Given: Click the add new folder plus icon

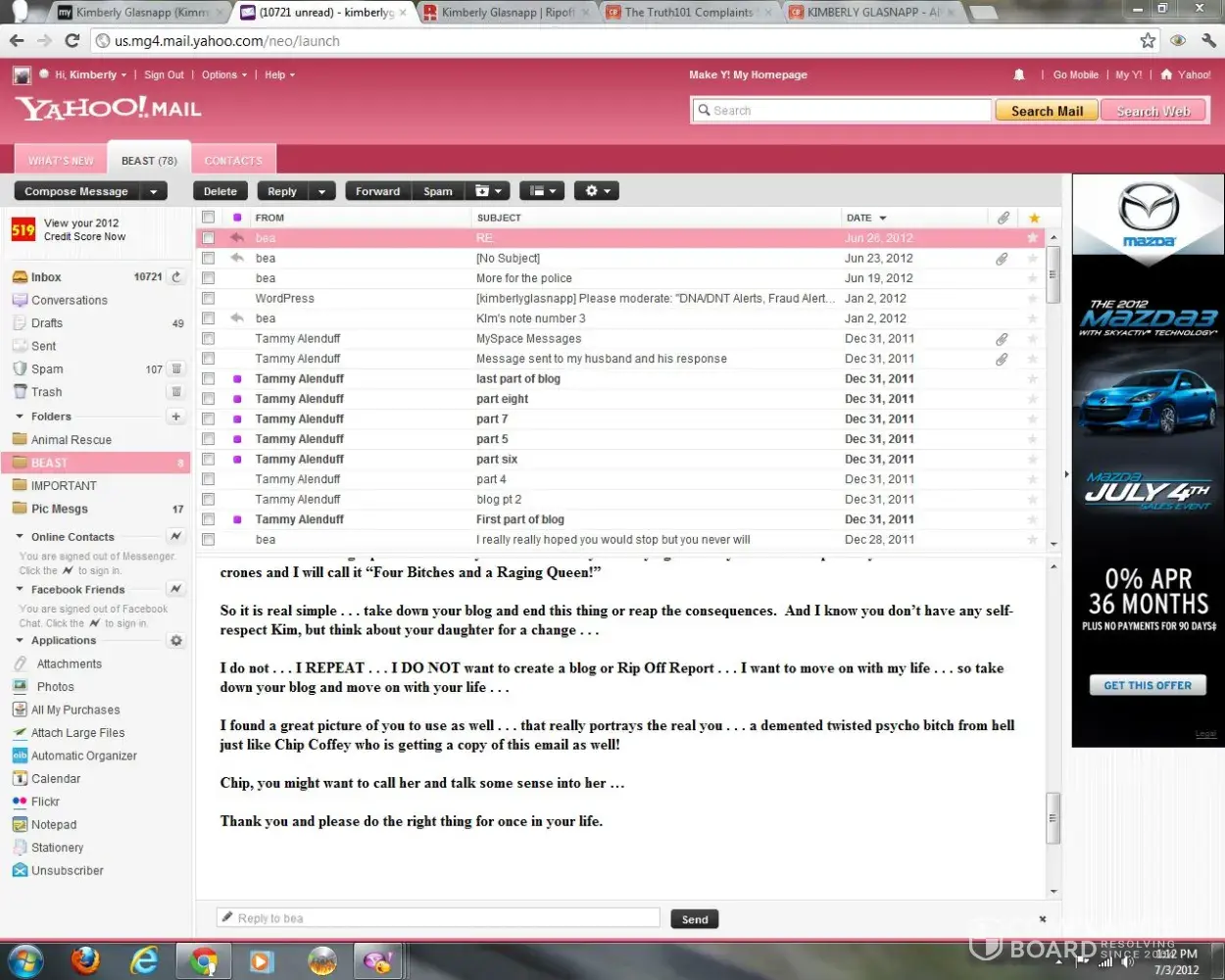Looking at the screenshot, I should tap(176, 416).
